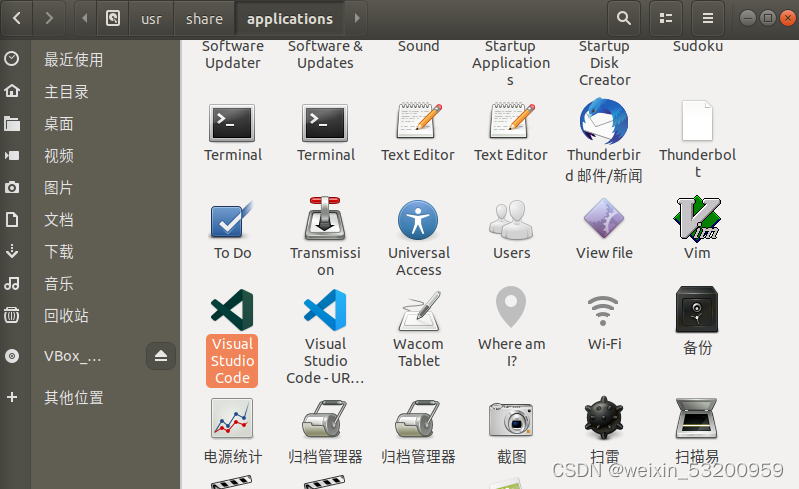This screenshot has height=489, width=799.
Task: Open the second Terminal application icon
Action: click(325, 123)
